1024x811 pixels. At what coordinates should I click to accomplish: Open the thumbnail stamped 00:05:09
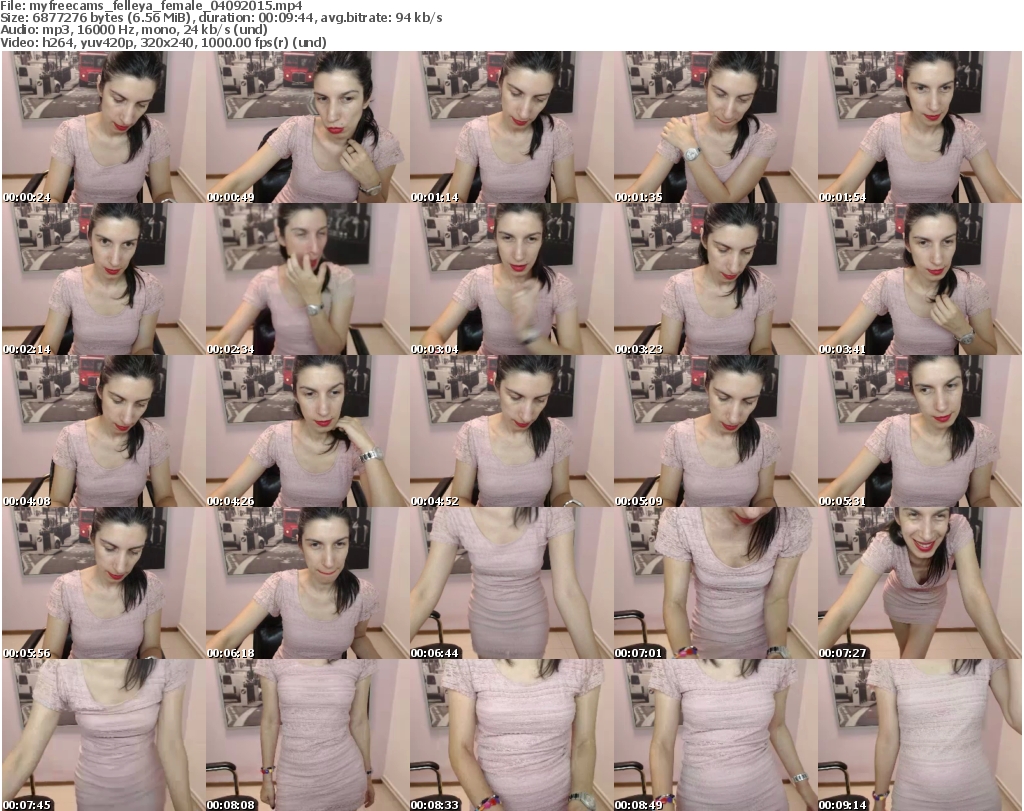click(x=715, y=432)
